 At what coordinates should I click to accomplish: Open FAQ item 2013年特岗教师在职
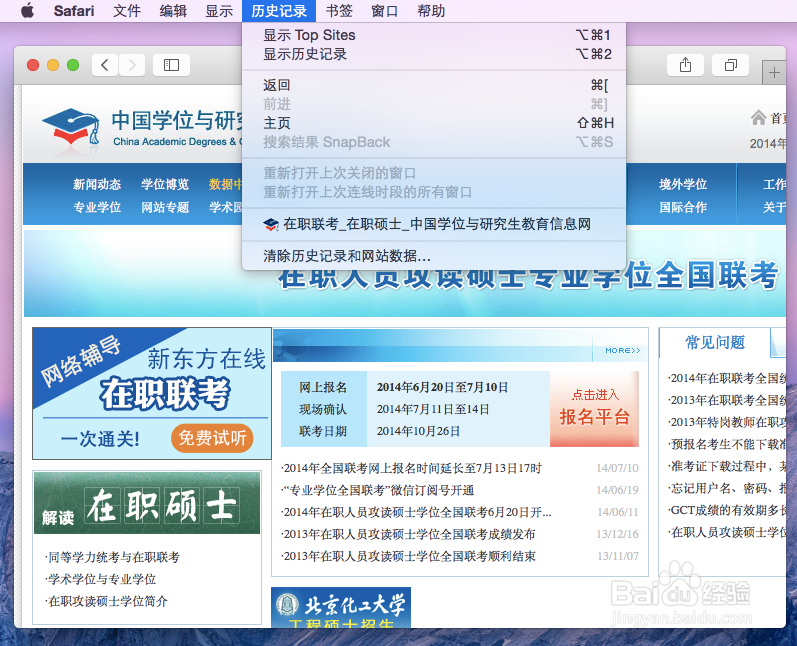[727, 422]
